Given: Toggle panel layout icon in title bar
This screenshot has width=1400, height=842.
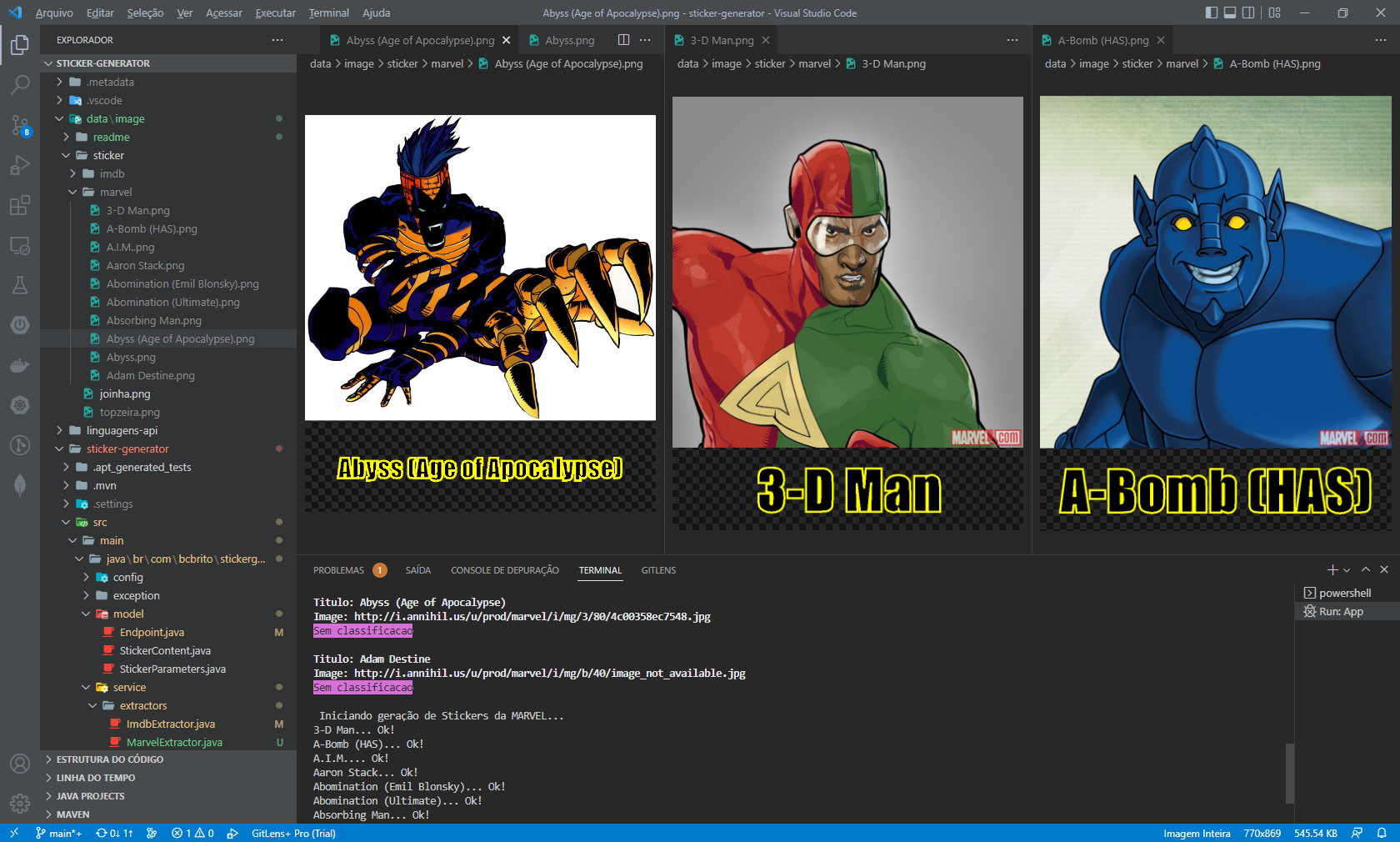Looking at the screenshot, I should [x=1230, y=13].
